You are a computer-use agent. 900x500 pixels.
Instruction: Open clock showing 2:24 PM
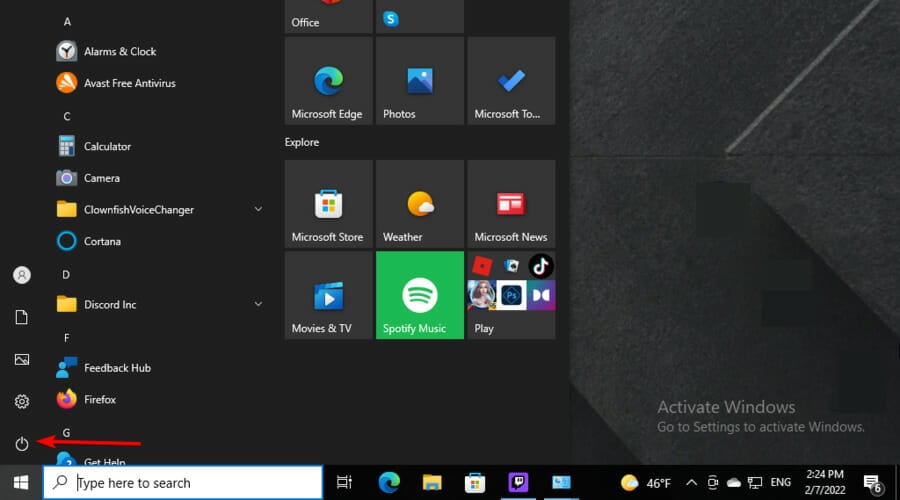coord(825,482)
